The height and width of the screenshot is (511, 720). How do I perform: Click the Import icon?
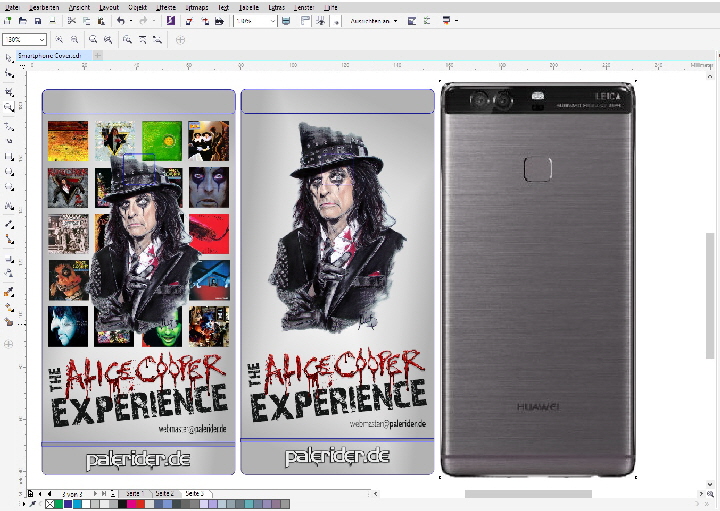click(189, 21)
